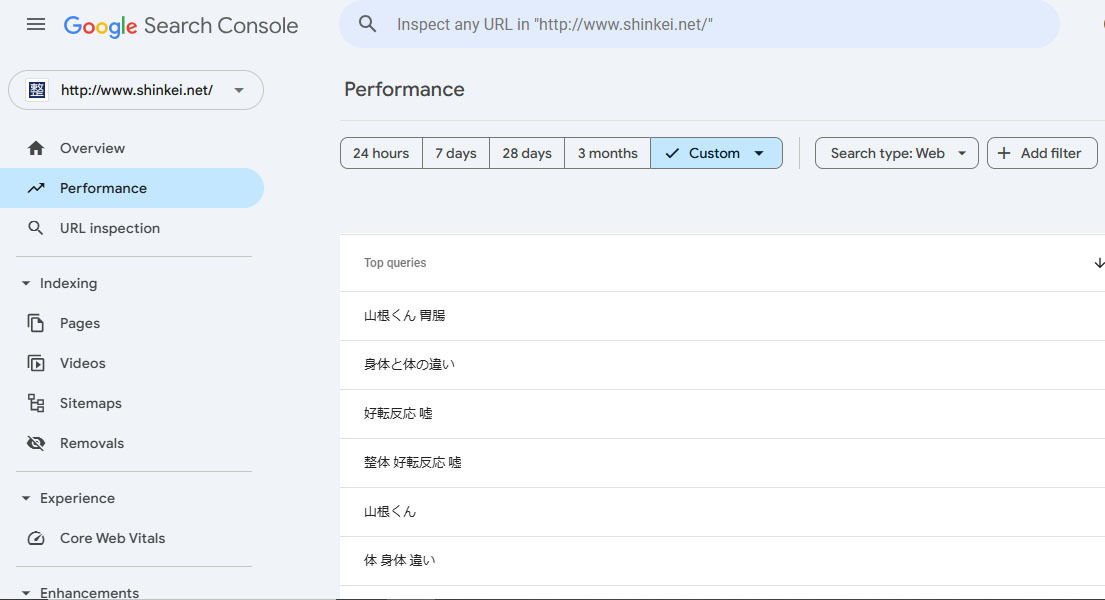Click the Top queries column header

tap(395, 263)
